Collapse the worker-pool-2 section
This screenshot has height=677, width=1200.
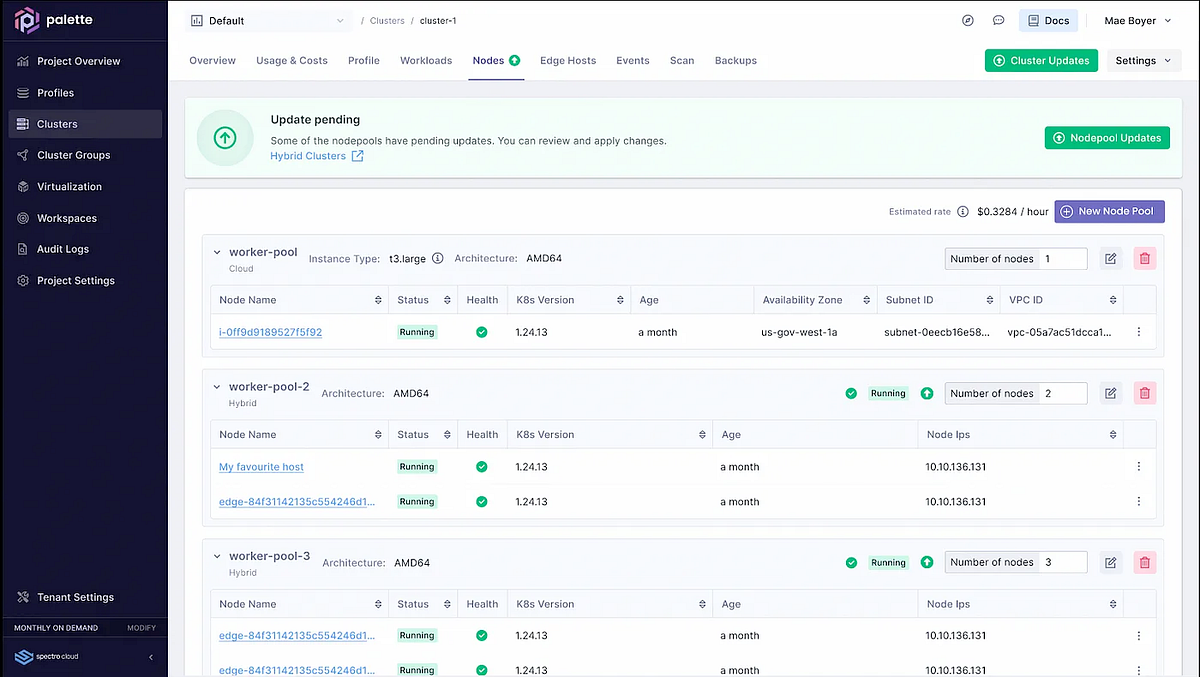point(217,387)
